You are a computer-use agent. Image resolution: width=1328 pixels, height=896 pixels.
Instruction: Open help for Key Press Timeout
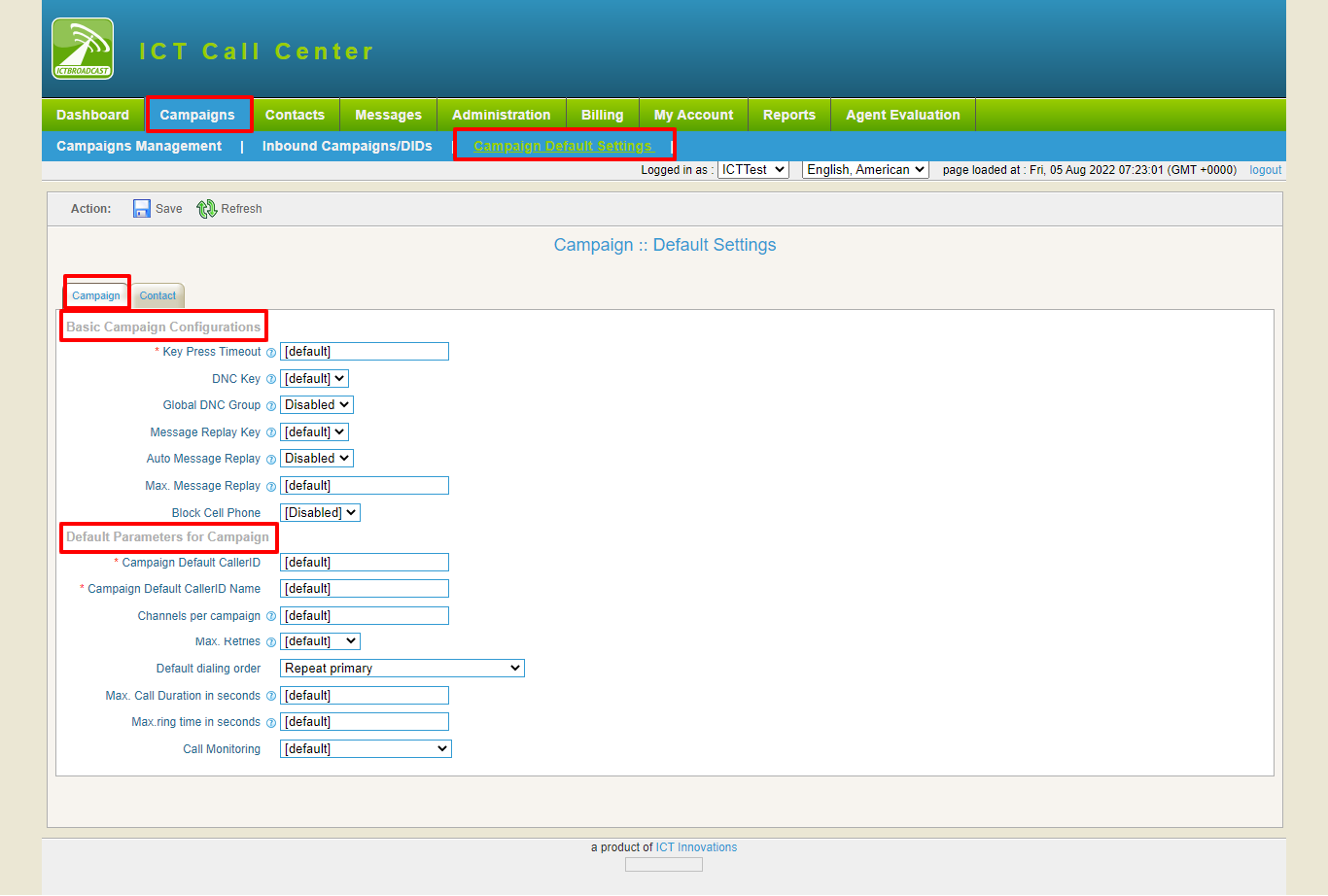[x=270, y=352]
